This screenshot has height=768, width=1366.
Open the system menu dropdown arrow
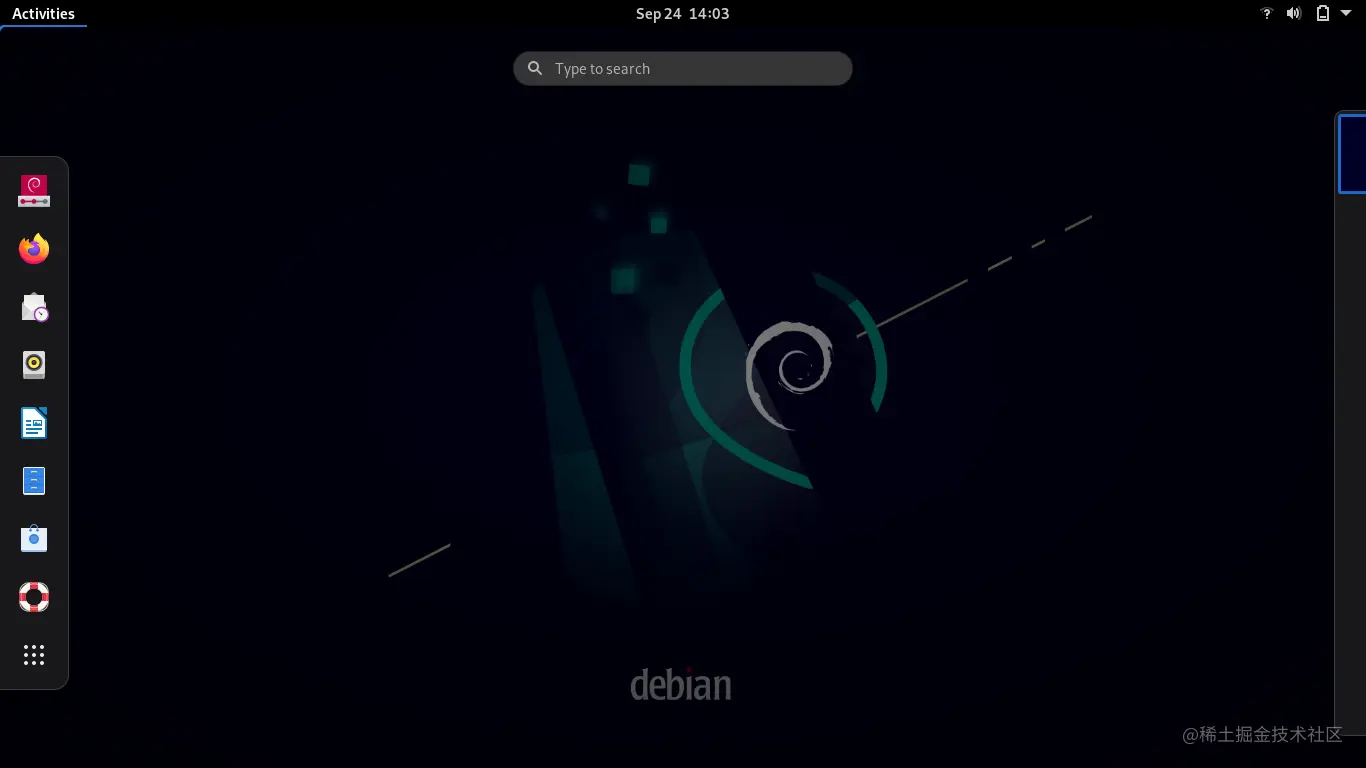1345,13
